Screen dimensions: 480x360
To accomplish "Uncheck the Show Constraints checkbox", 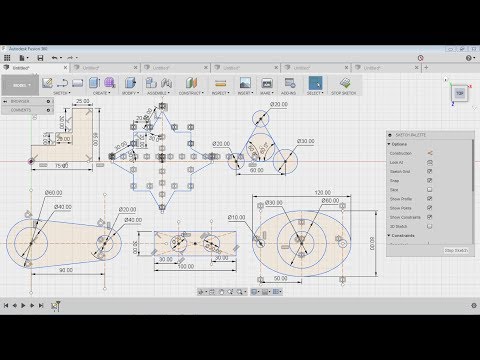I will coord(430,217).
